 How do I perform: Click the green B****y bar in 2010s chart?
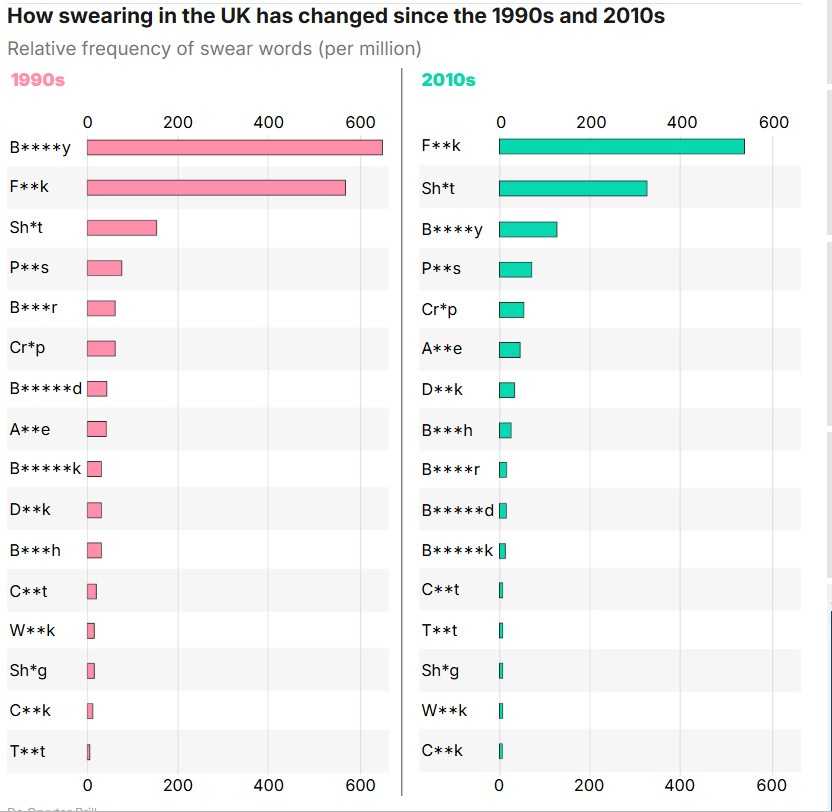527,229
